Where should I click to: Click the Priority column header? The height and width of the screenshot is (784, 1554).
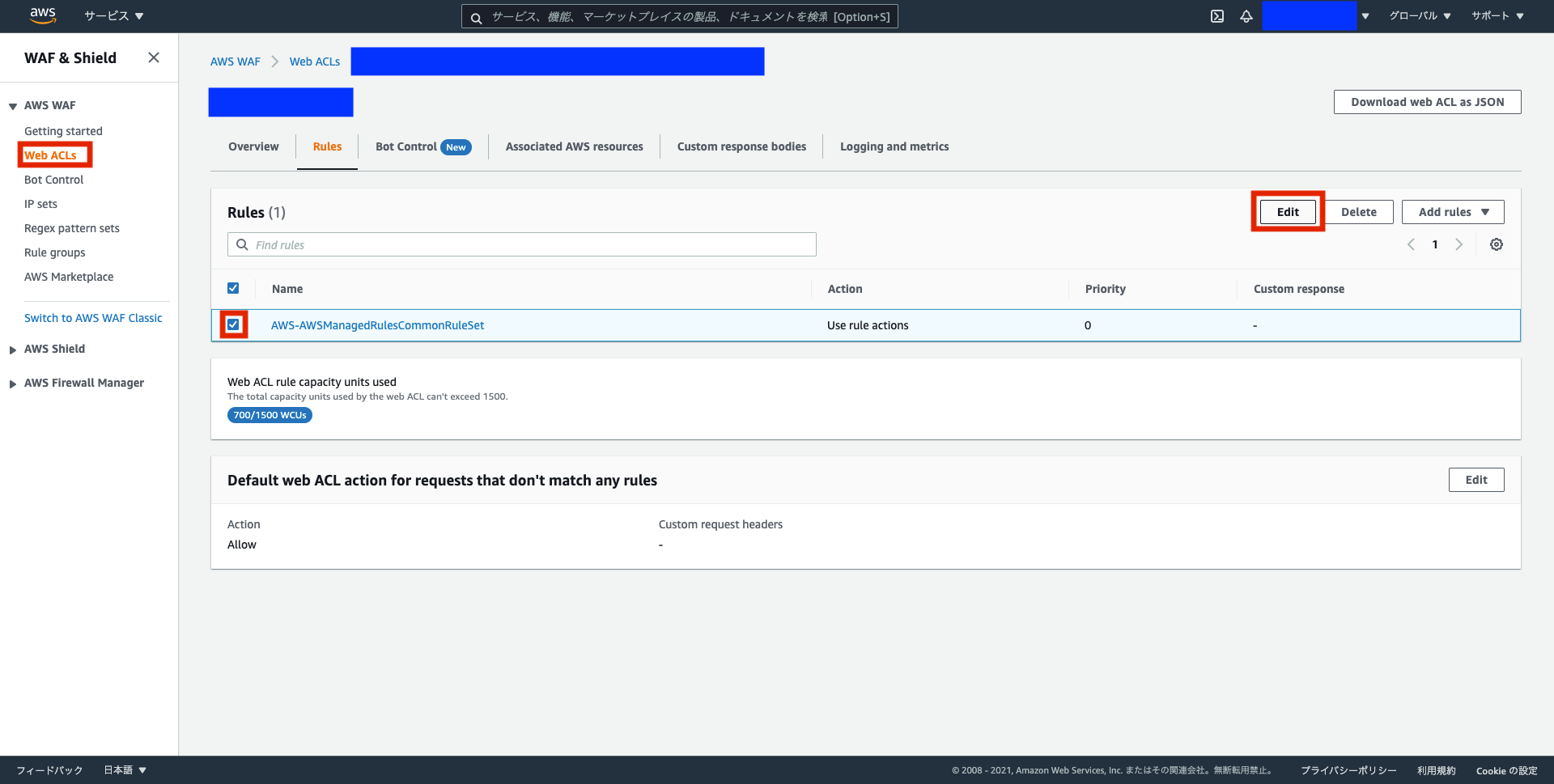pos(1105,289)
